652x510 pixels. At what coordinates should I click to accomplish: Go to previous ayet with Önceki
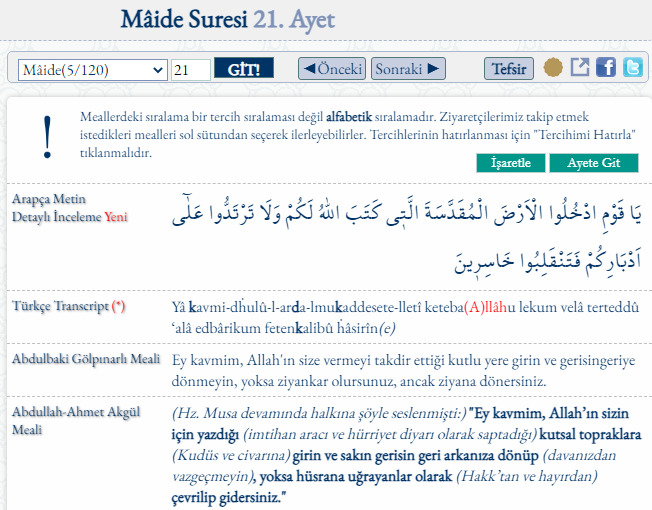332,69
